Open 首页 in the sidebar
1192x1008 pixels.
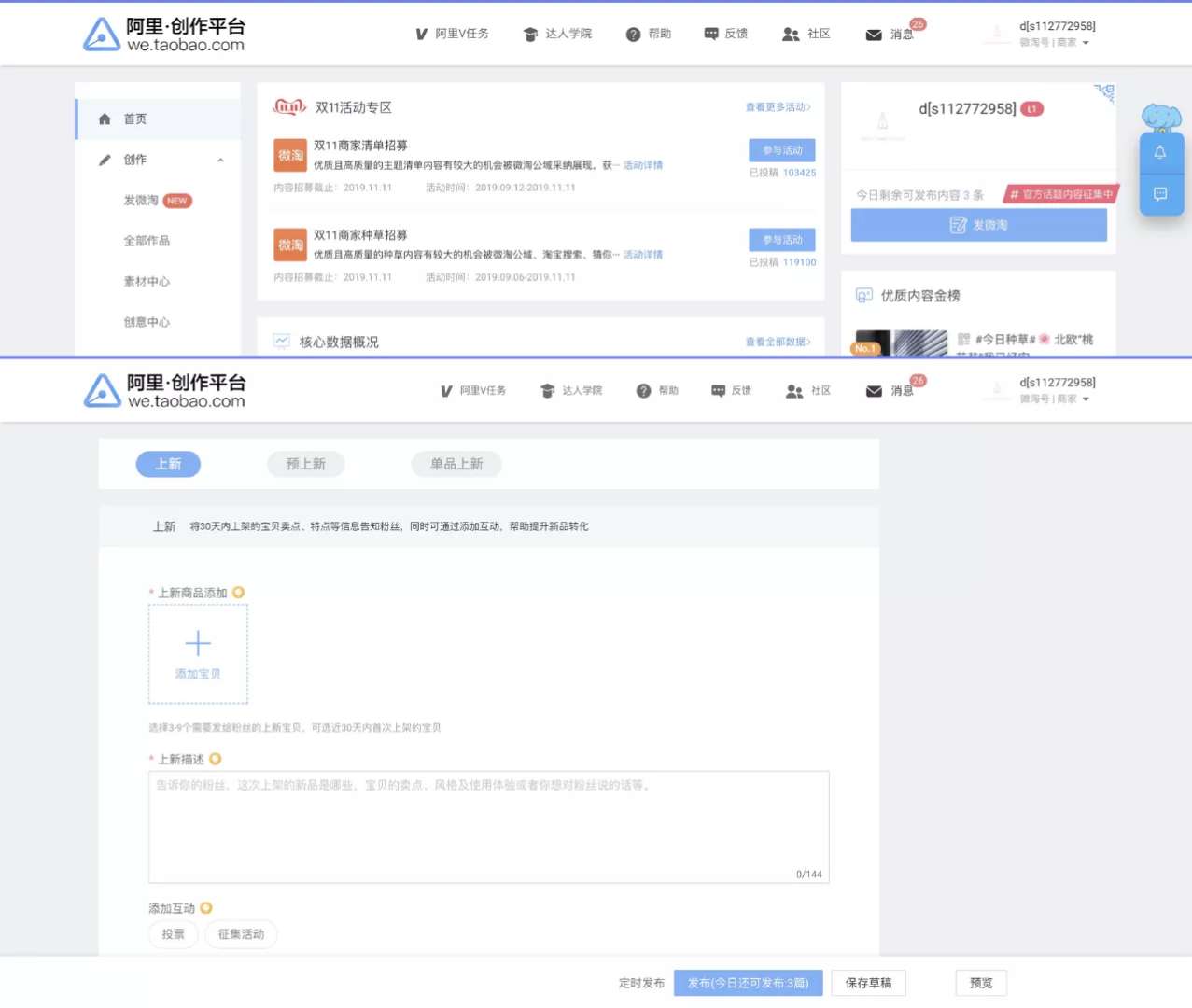click(158, 119)
